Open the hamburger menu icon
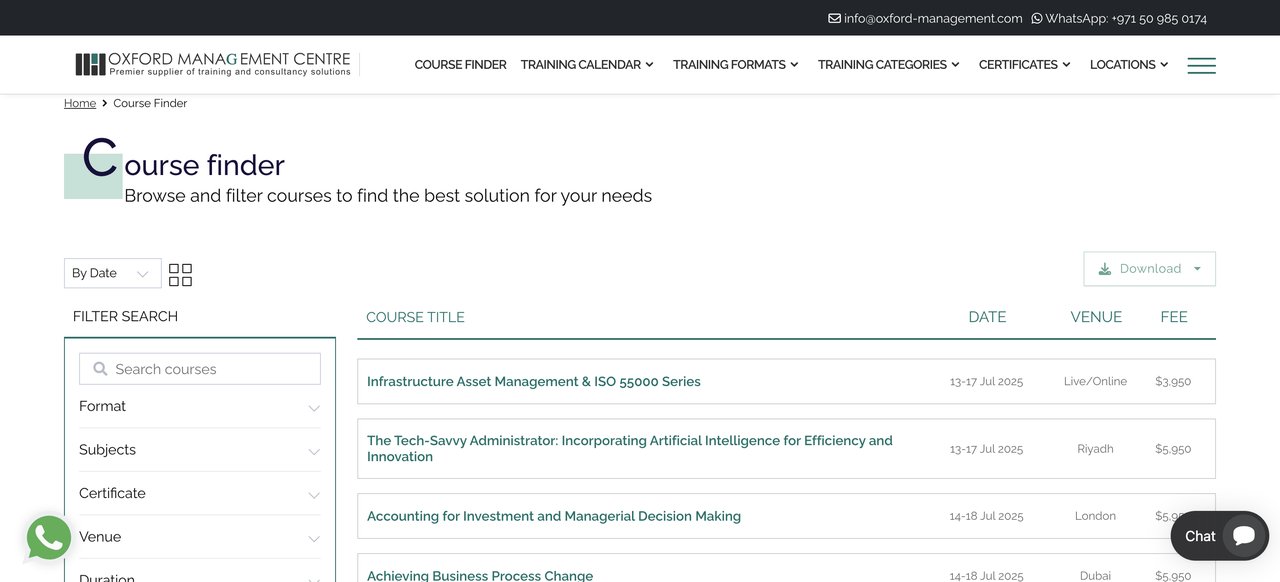 pos(1201,65)
